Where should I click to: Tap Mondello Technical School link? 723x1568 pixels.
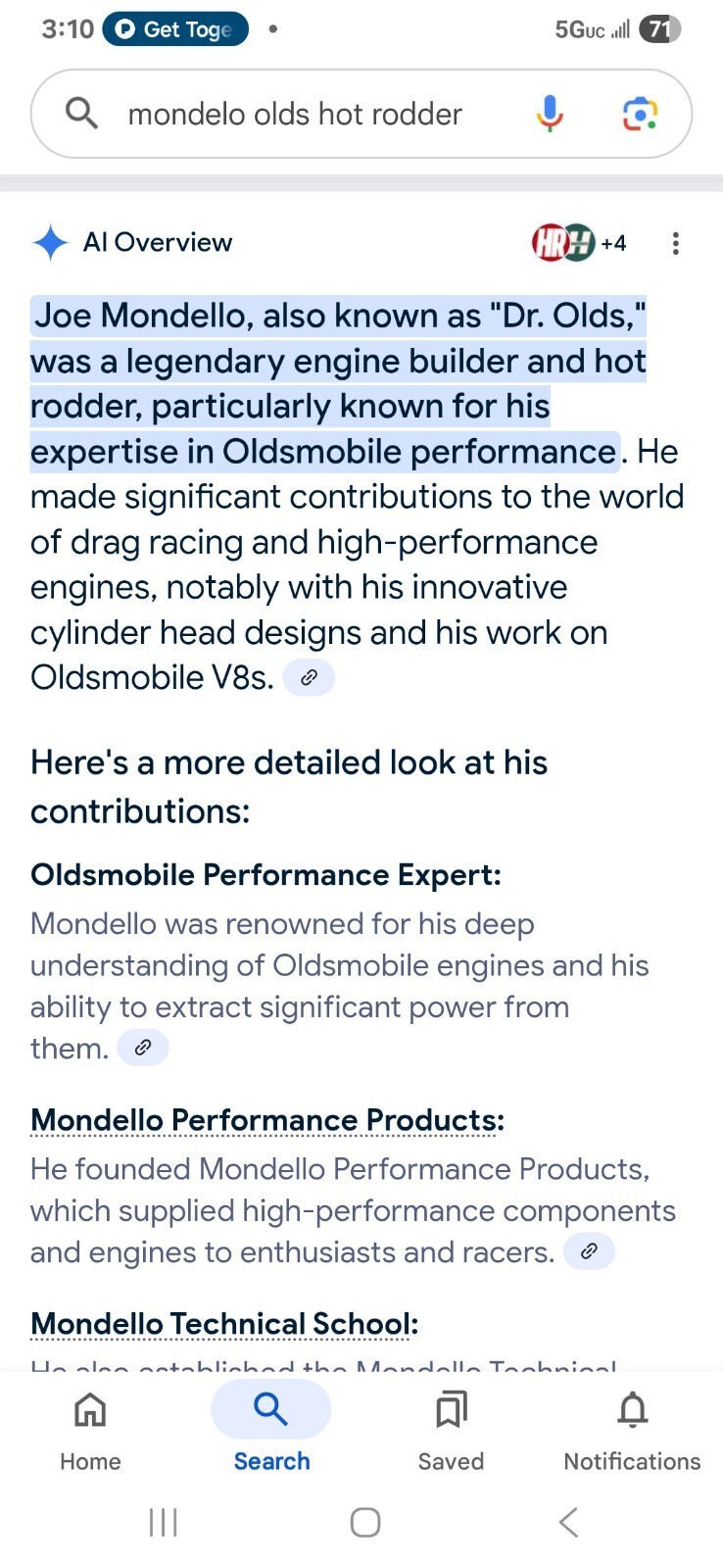224,1324
